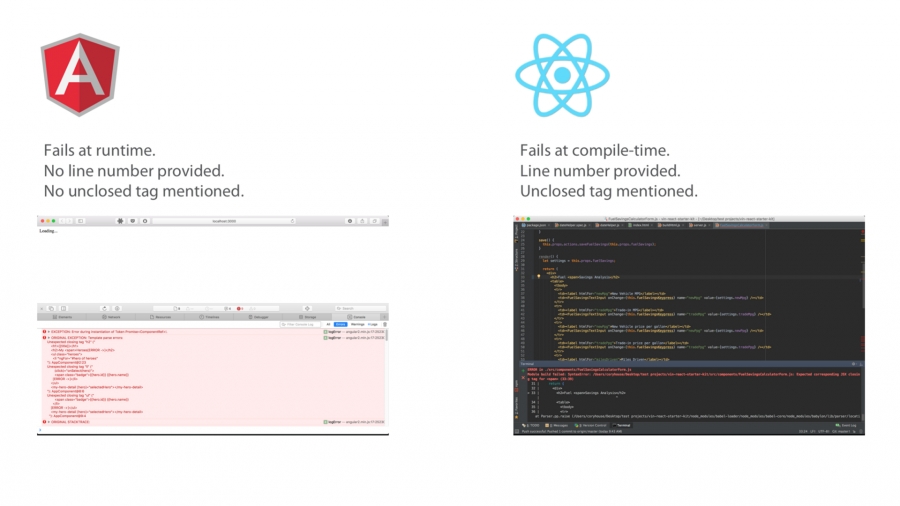Open the Messages tool window tab
The height and width of the screenshot is (506, 900).
coord(556,426)
